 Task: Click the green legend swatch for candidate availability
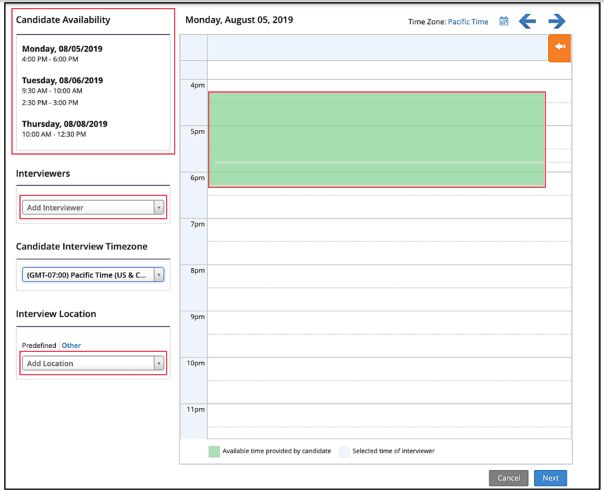tap(214, 451)
